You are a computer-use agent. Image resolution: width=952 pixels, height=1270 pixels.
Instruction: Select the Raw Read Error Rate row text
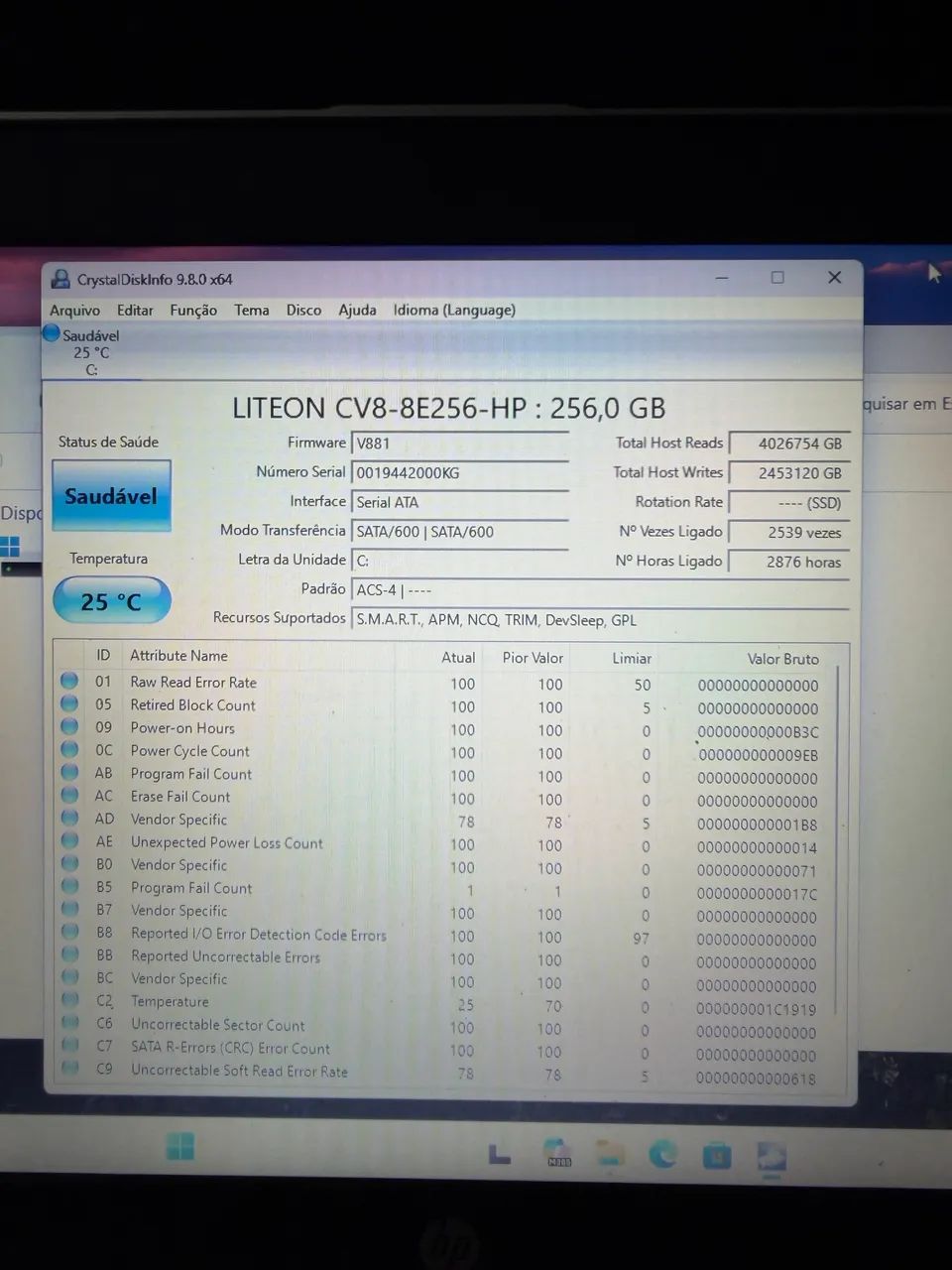(x=193, y=683)
